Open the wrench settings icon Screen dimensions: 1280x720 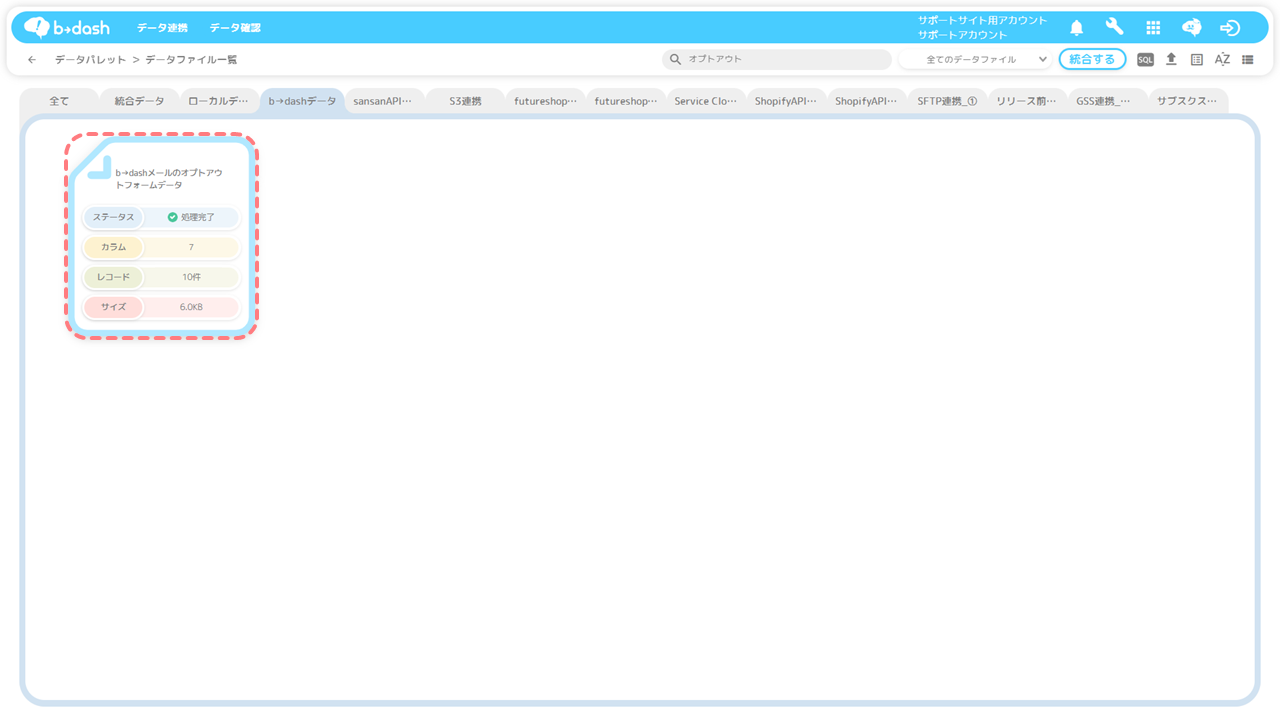tap(1114, 27)
